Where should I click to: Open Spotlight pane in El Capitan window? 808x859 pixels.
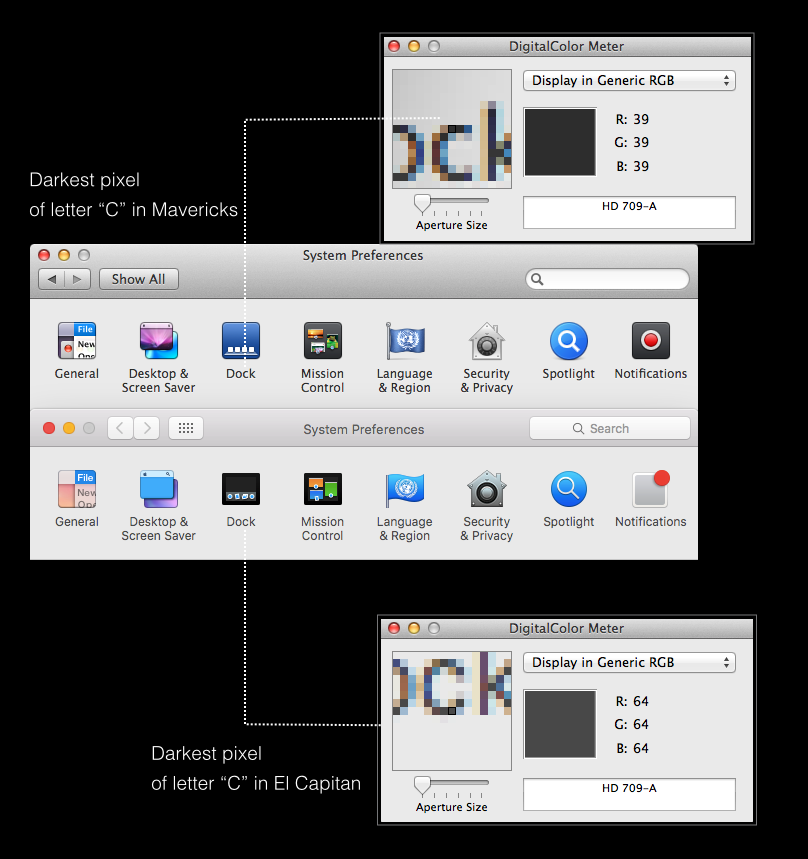pyautogui.click(x=569, y=489)
